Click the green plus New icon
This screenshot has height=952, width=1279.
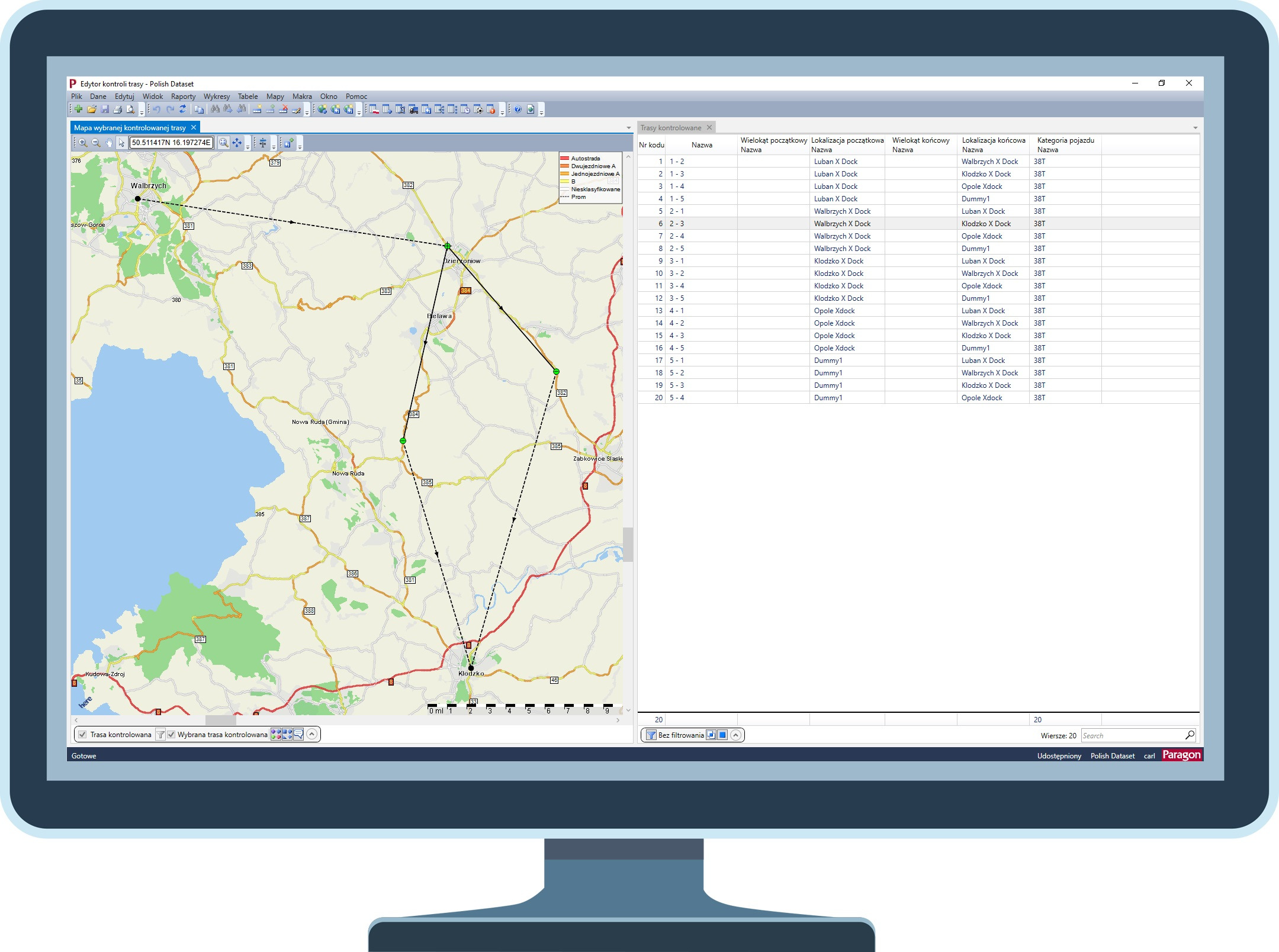(x=78, y=109)
